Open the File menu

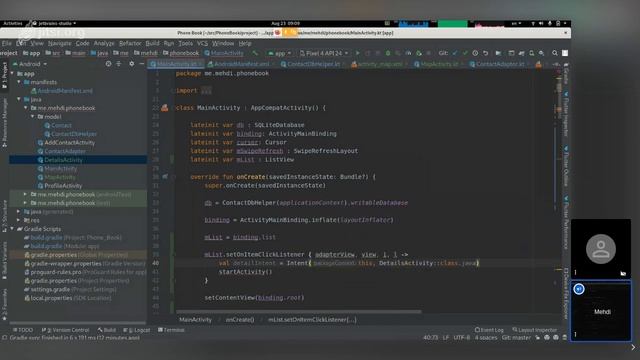coord(7,43)
